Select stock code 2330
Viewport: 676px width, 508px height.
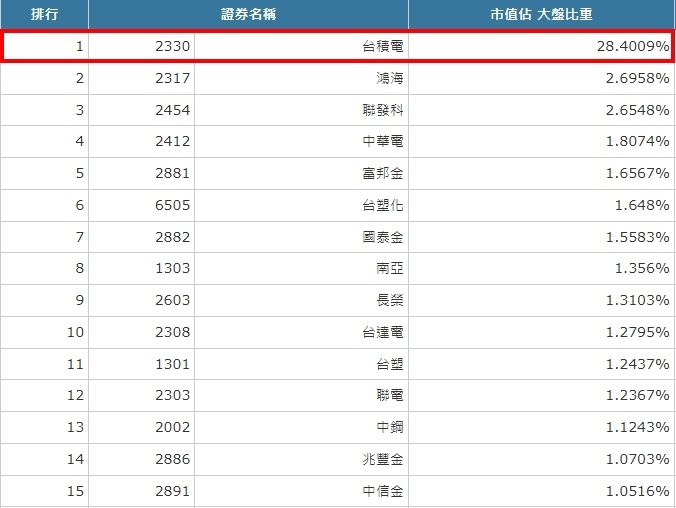172,46
